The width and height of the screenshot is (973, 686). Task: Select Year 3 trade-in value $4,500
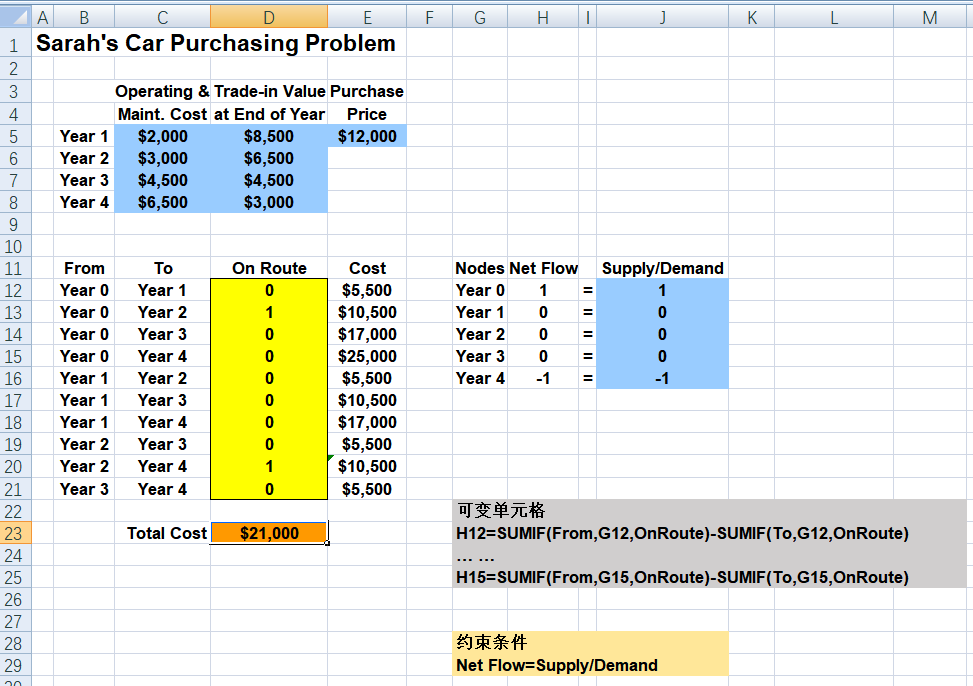coord(269,180)
